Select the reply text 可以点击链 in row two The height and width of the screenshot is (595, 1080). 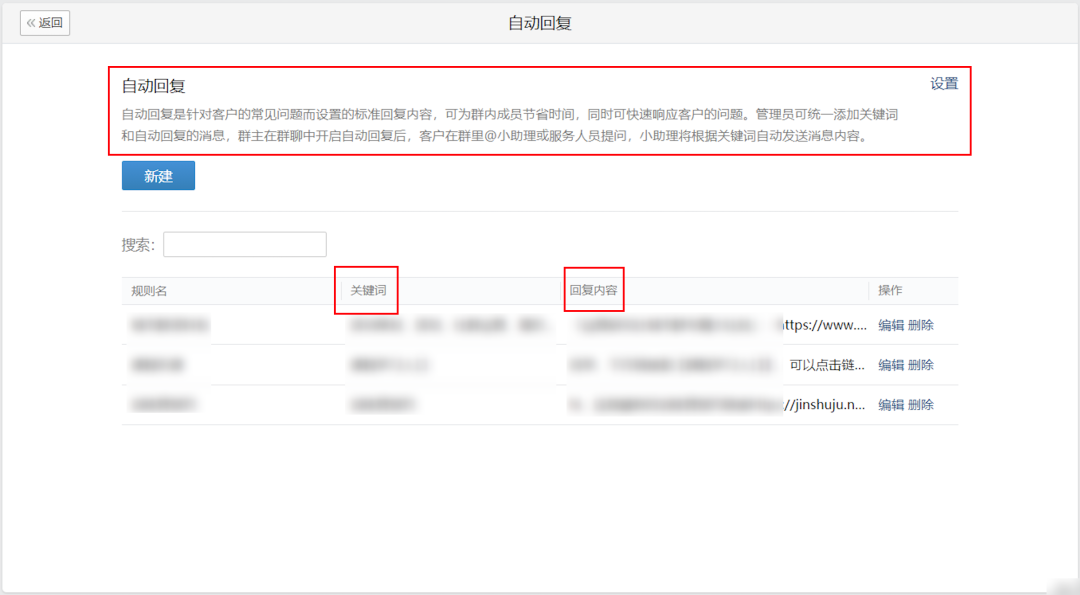click(826, 365)
